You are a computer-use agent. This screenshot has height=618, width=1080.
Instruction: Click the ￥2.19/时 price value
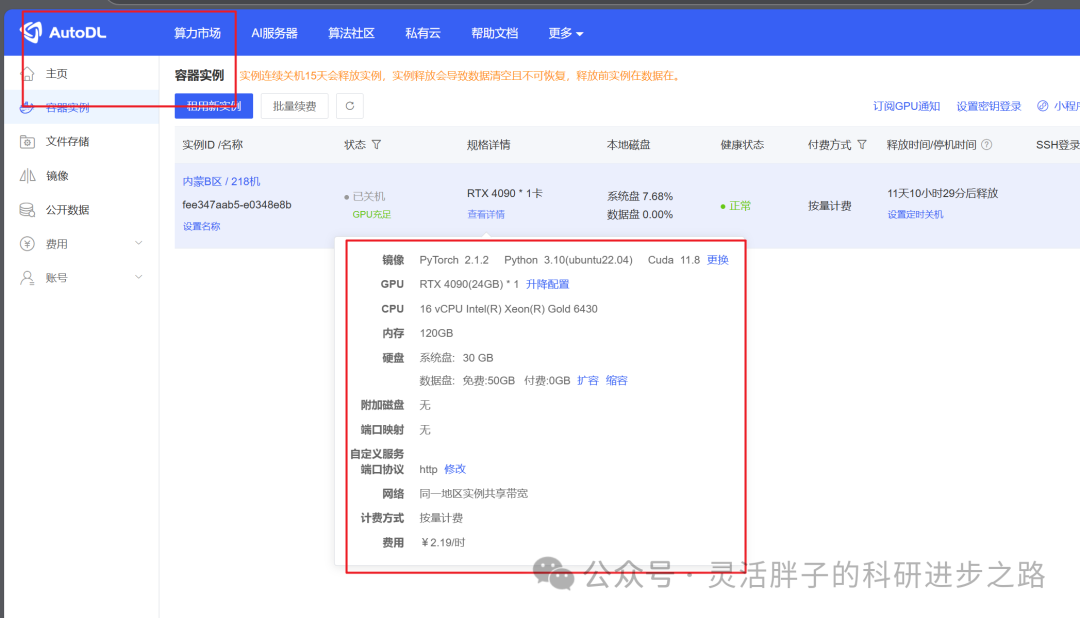pos(443,543)
